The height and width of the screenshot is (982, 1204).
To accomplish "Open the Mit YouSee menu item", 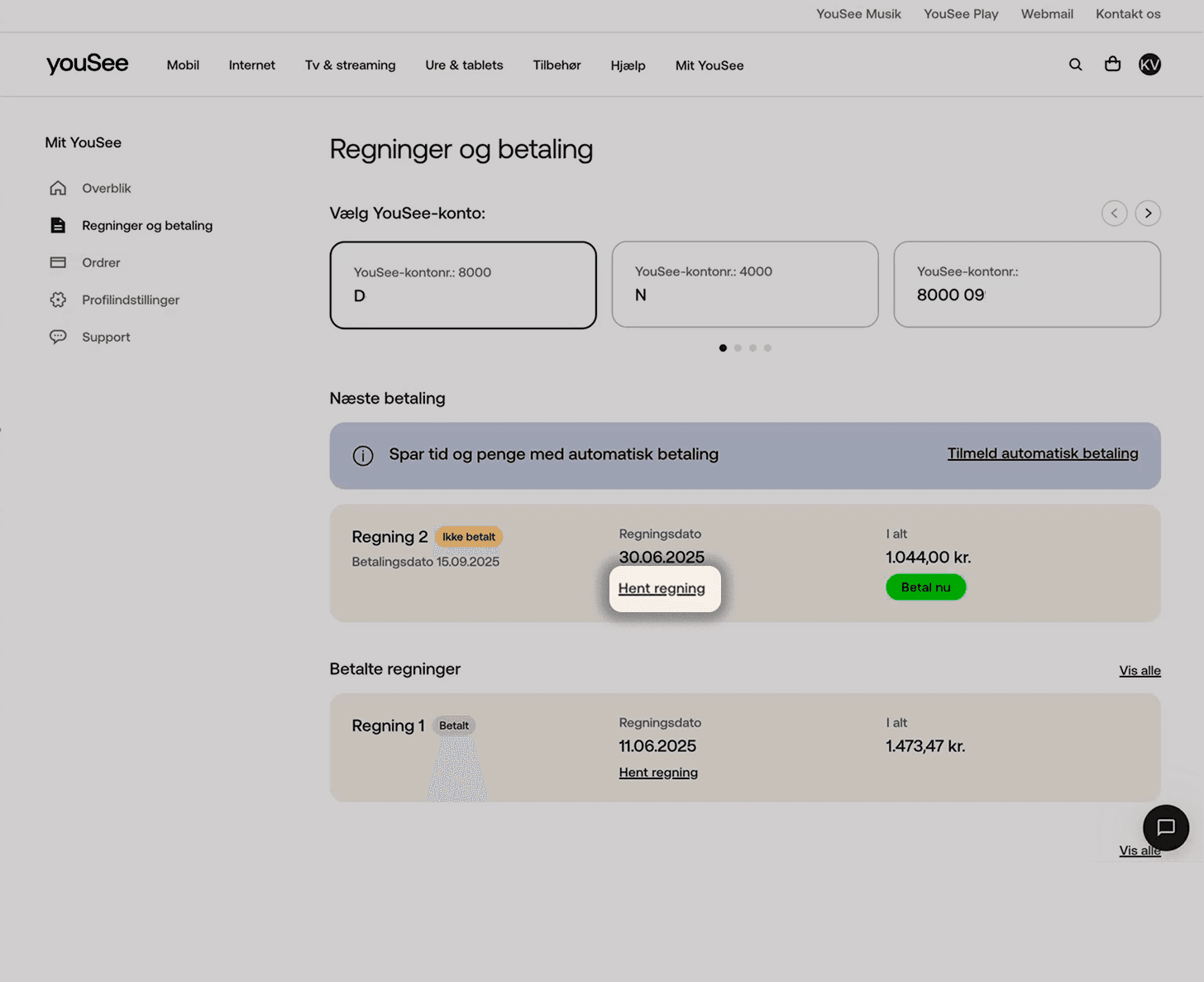I will [x=709, y=65].
